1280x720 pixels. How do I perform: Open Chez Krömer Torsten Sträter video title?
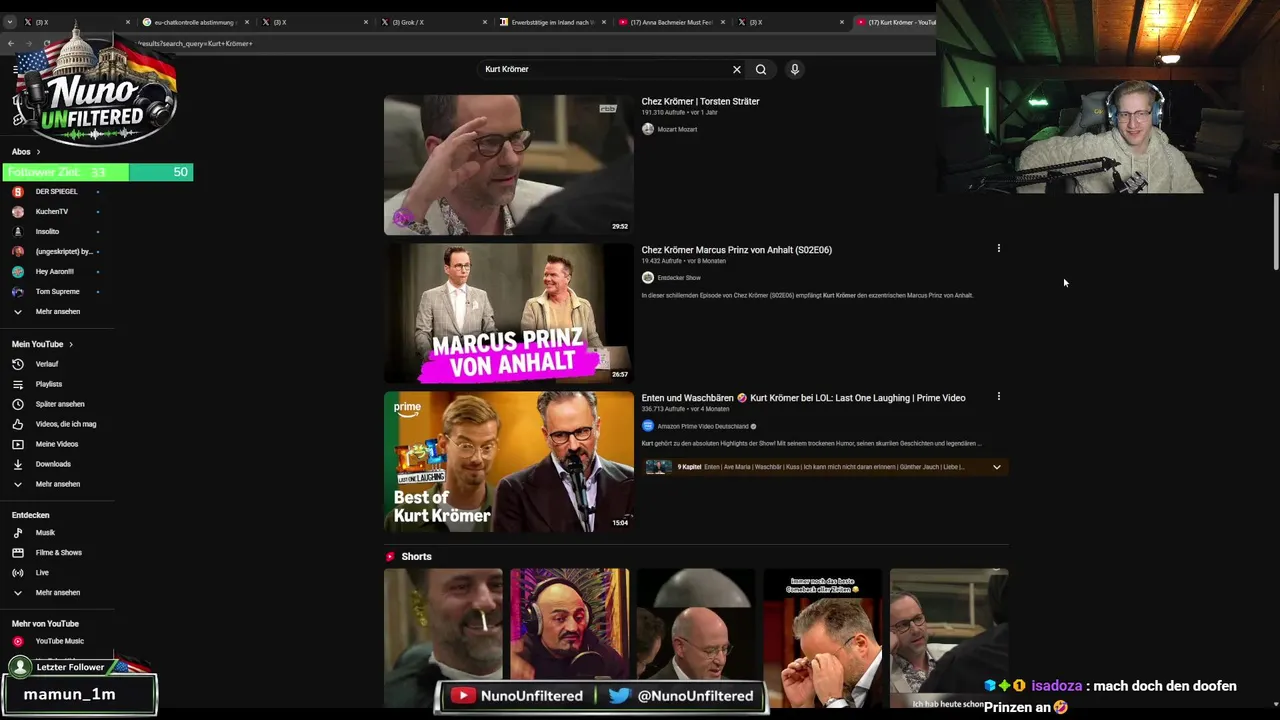click(700, 102)
